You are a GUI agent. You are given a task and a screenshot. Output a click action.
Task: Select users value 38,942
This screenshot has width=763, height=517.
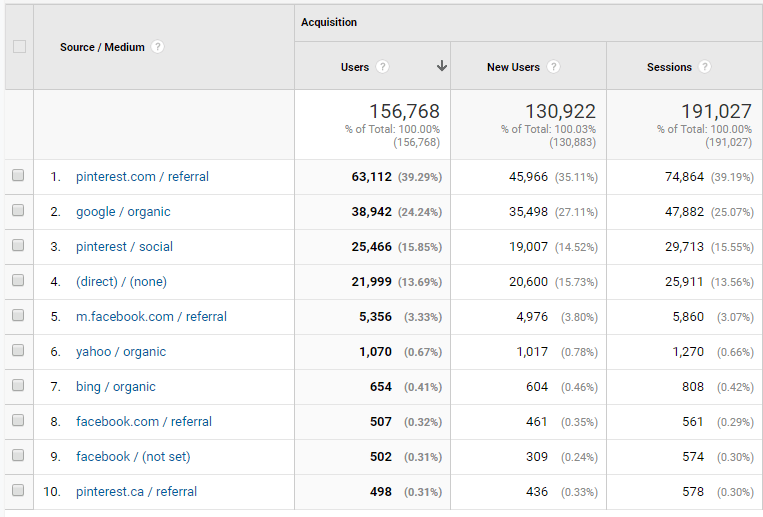click(x=372, y=212)
